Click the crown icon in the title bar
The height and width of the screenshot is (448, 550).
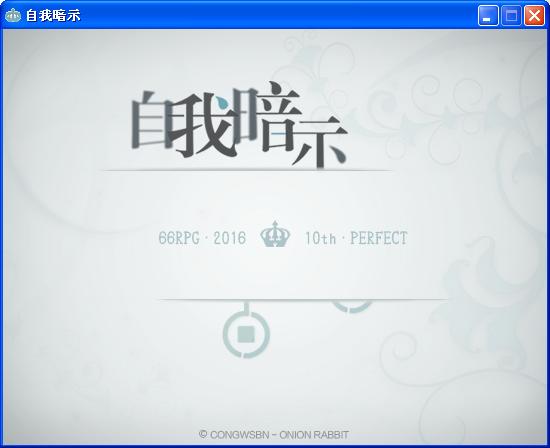tap(13, 15)
